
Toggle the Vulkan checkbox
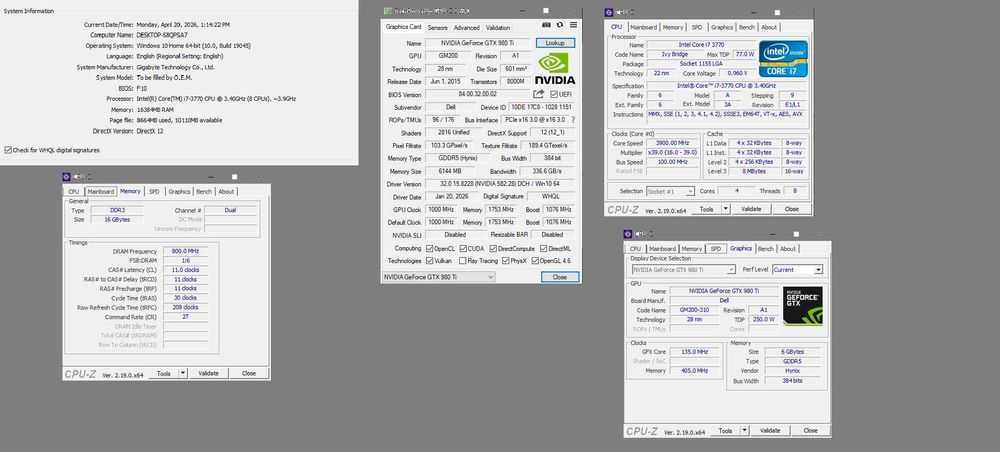point(429,261)
